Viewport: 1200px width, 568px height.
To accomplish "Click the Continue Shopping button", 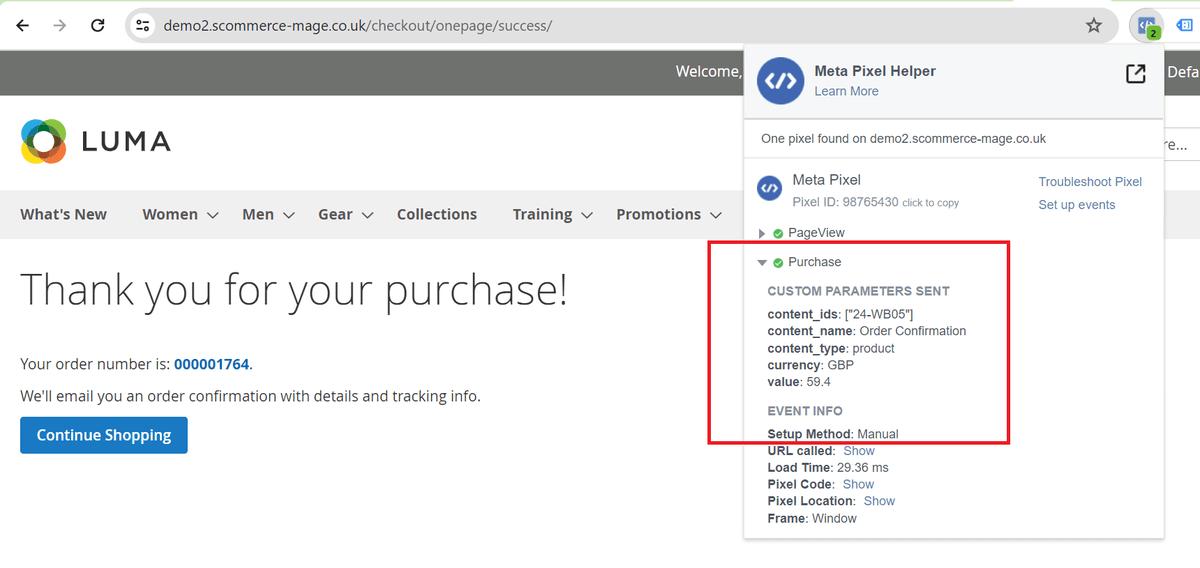I will coord(104,435).
